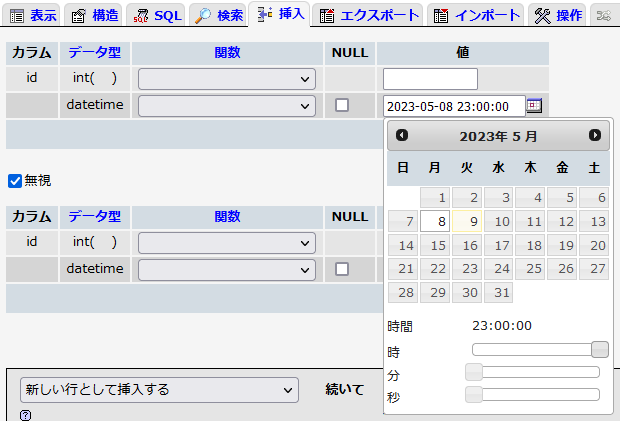The image size is (620, 421).
Task: Click the partially hidden rightmost tab icon
Action: pos(604,16)
